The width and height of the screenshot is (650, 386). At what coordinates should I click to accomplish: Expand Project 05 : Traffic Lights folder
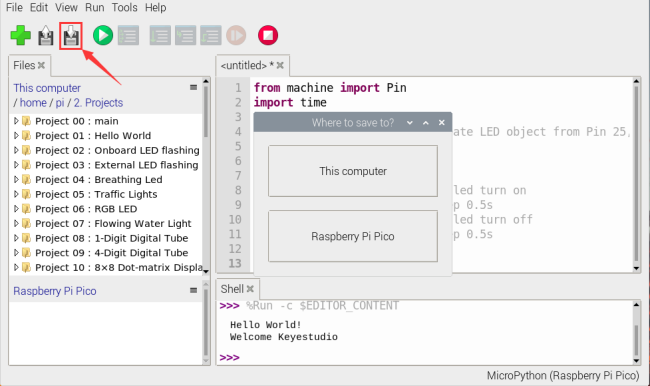click(16, 194)
